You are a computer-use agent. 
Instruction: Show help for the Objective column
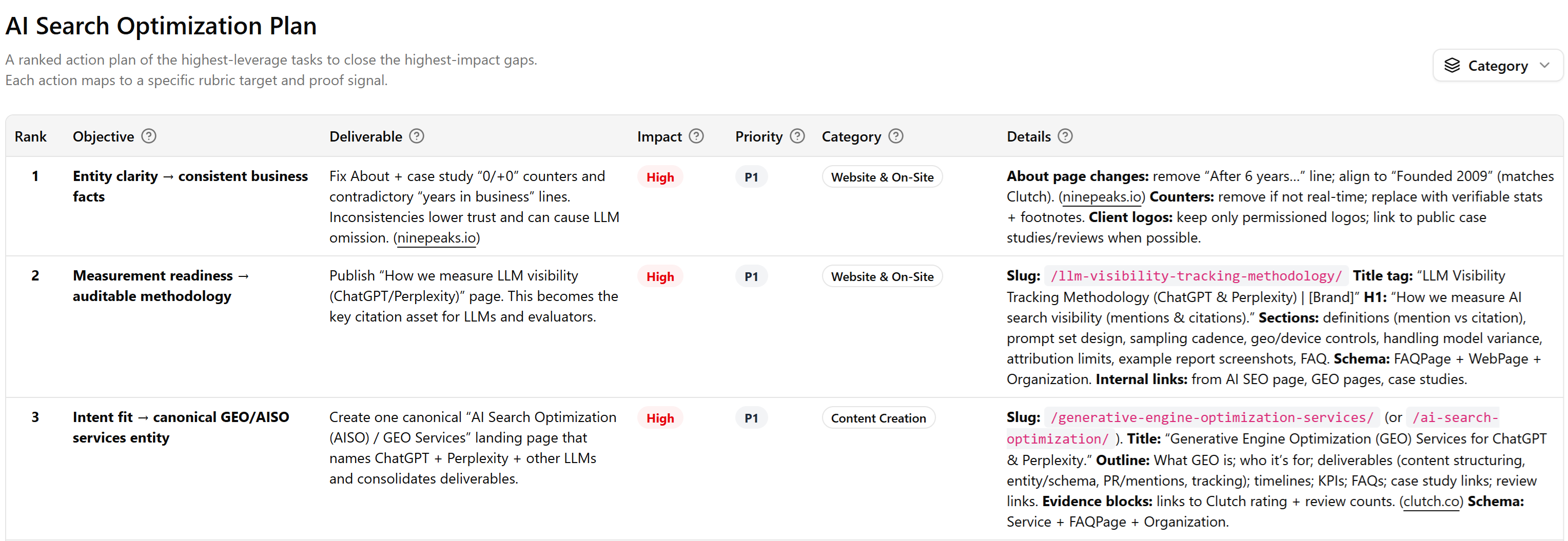tap(148, 136)
